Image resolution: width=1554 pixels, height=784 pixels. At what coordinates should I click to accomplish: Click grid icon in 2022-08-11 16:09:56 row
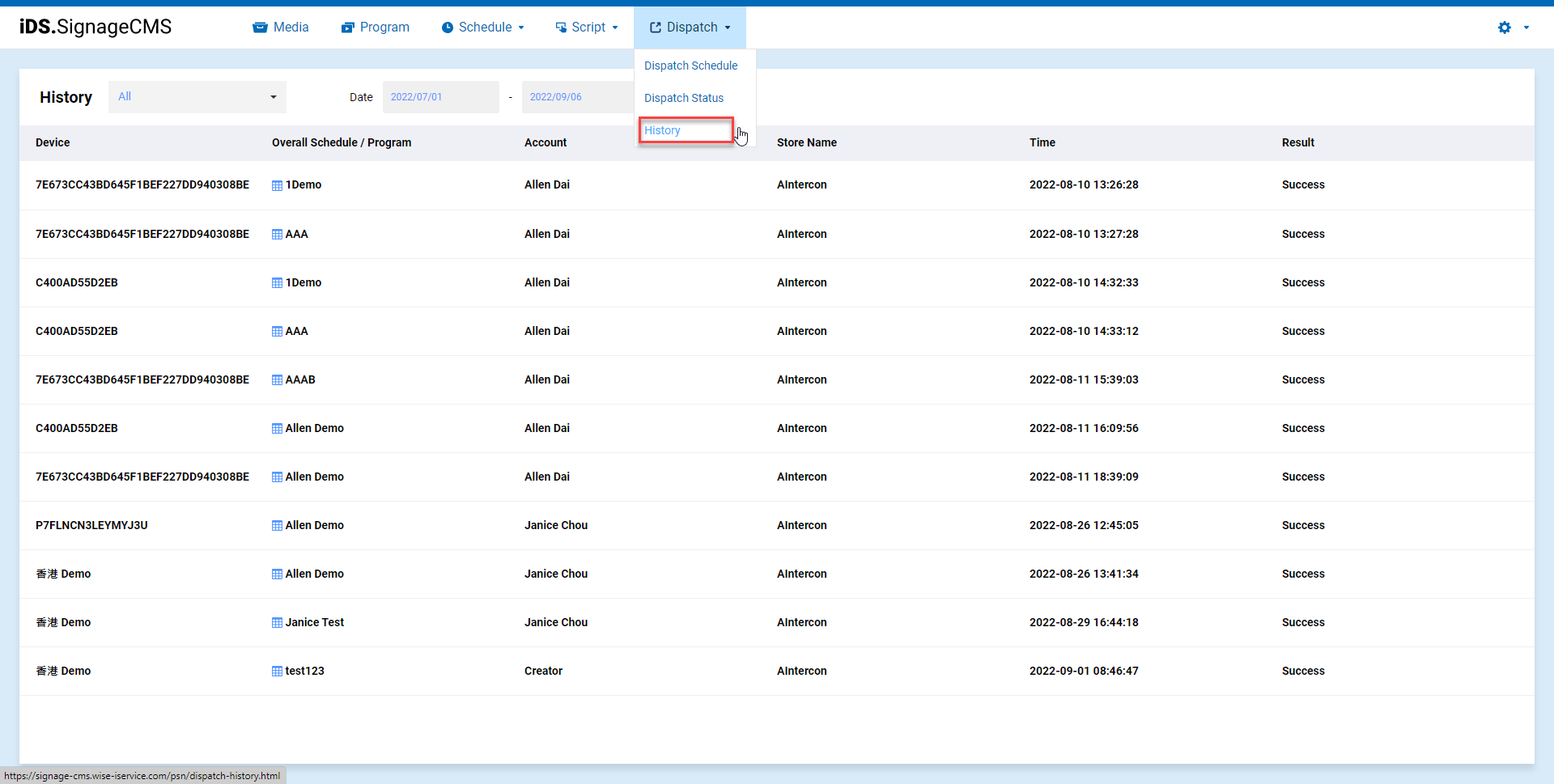pos(277,429)
